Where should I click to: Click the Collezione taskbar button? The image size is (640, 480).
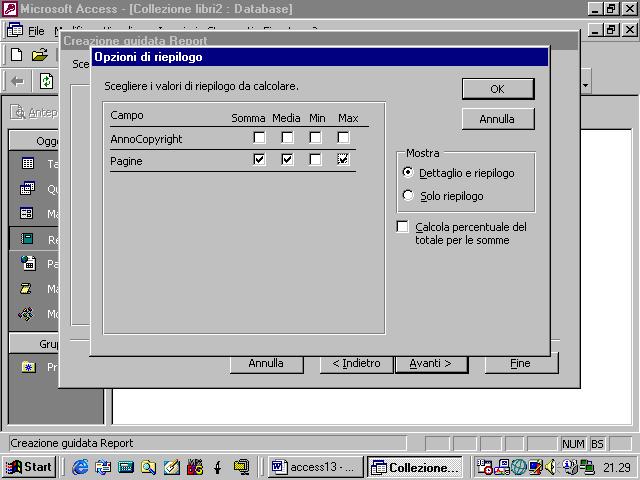415,467
